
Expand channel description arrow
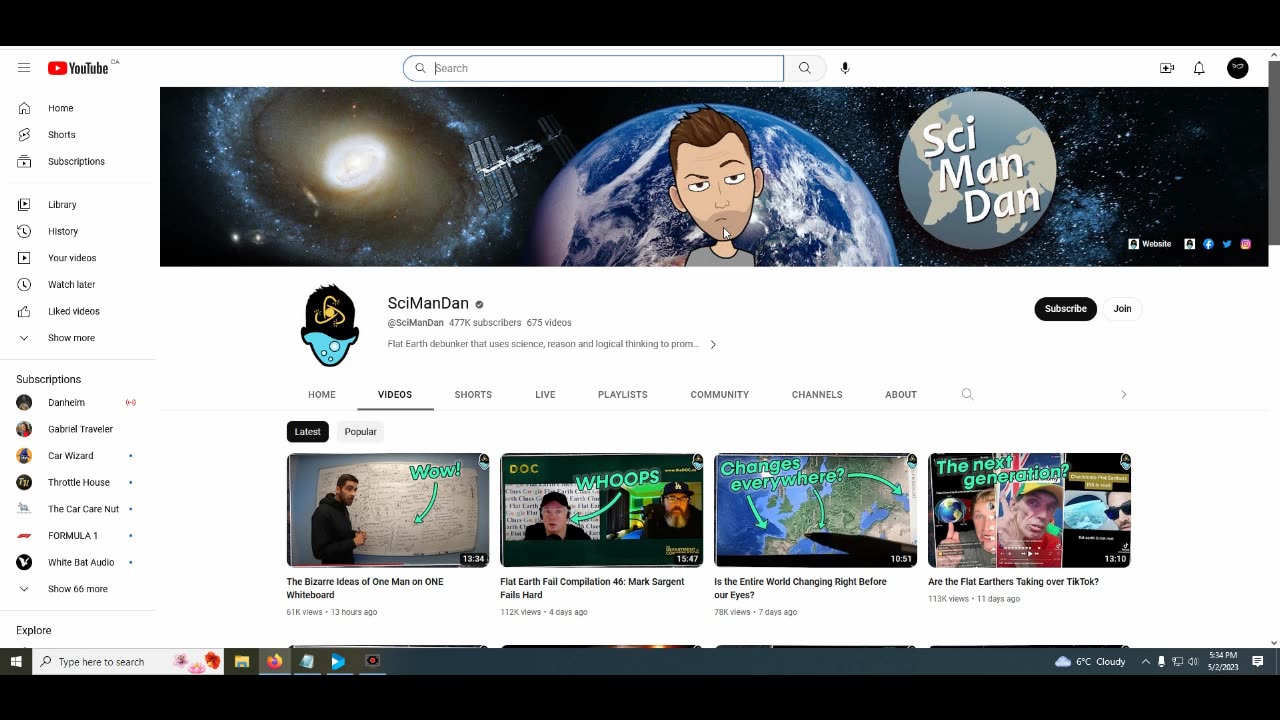[x=713, y=344]
